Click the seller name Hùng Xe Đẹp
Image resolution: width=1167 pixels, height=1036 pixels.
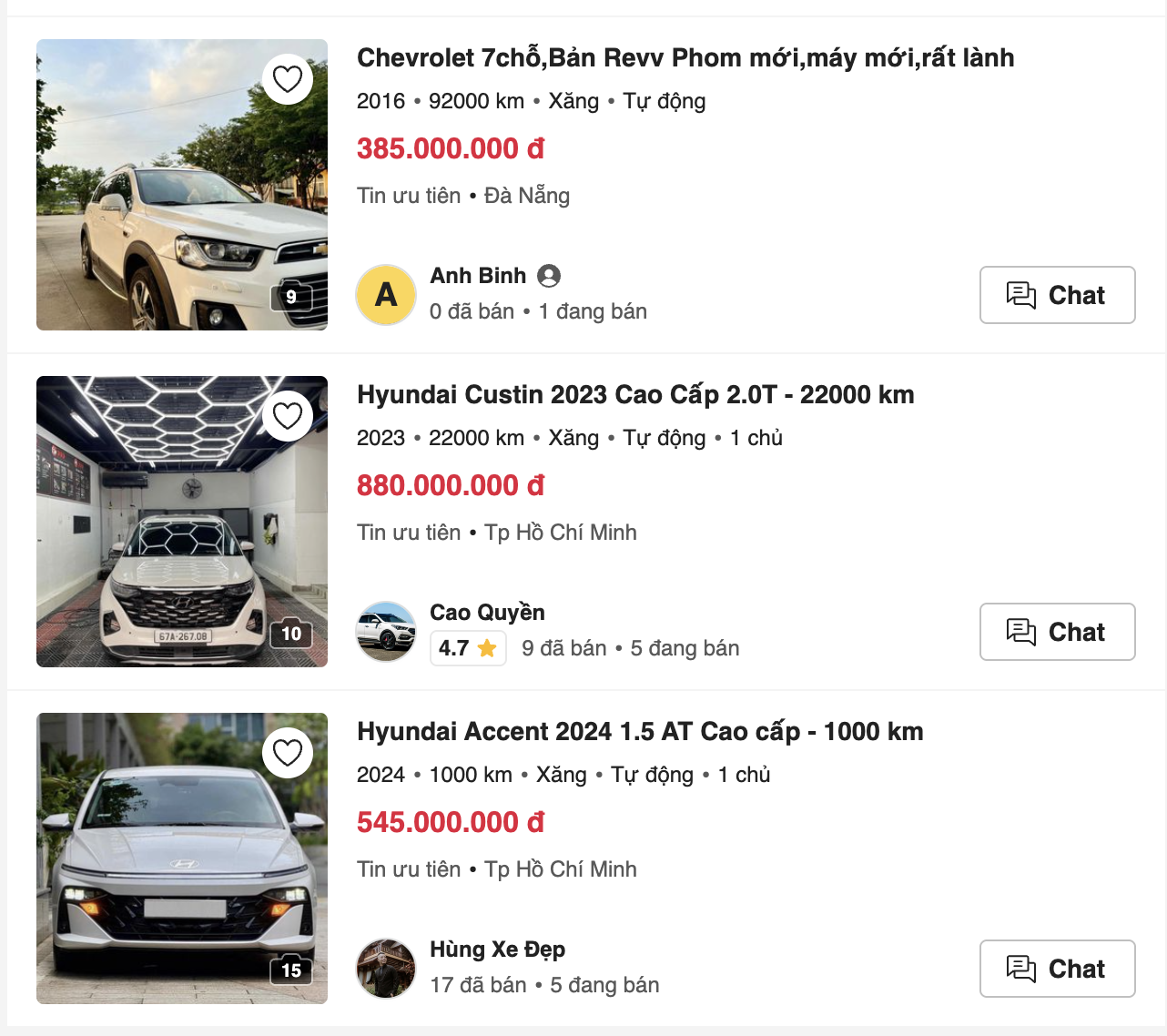click(x=497, y=950)
